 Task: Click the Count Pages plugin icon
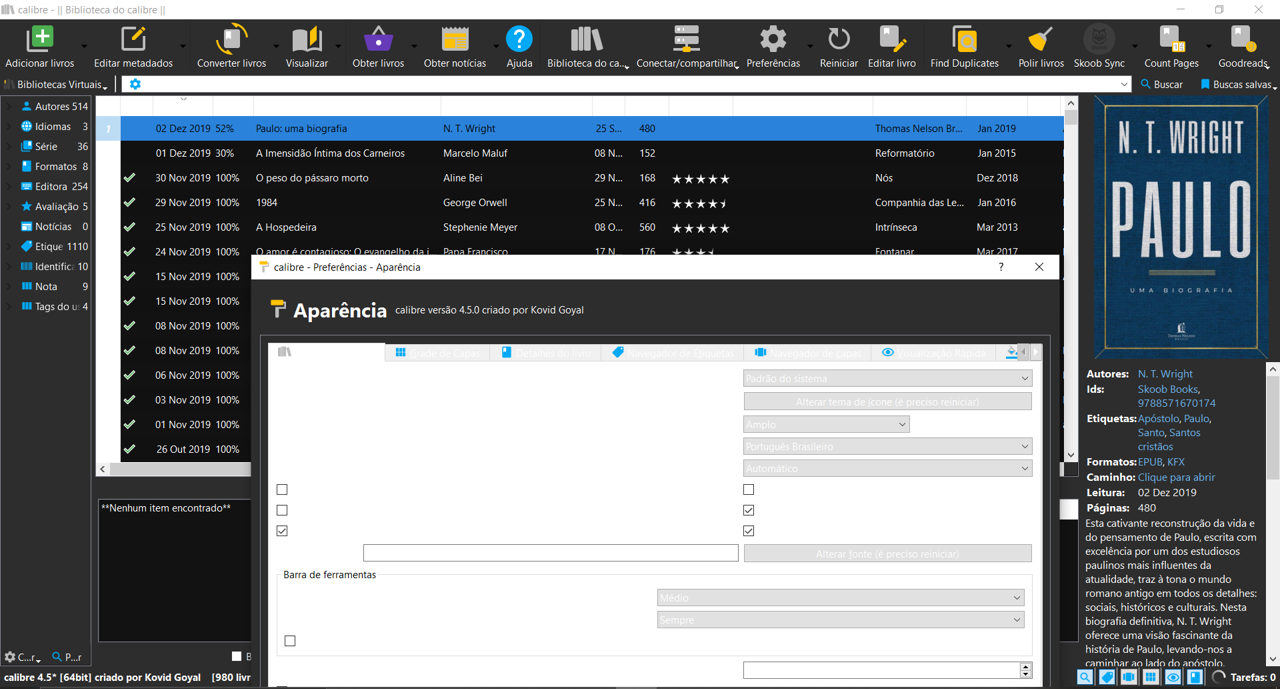(1171, 40)
